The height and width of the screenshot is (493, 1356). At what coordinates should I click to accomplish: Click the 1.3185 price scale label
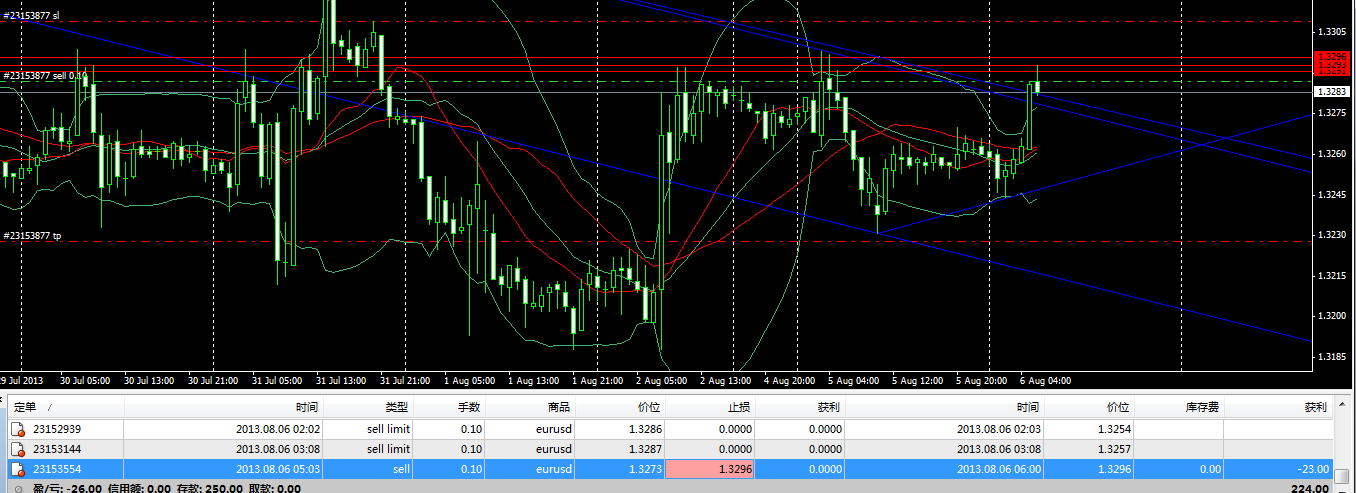click(x=1331, y=356)
